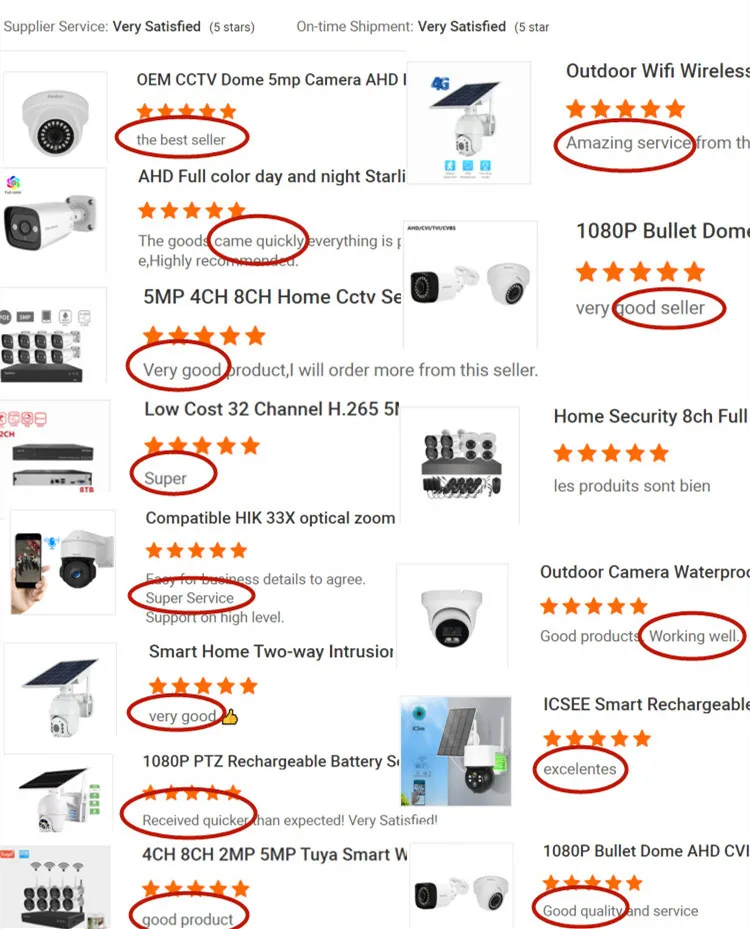Open the ICSEE rechargeable camera image
The image size is (750, 929).
[456, 751]
